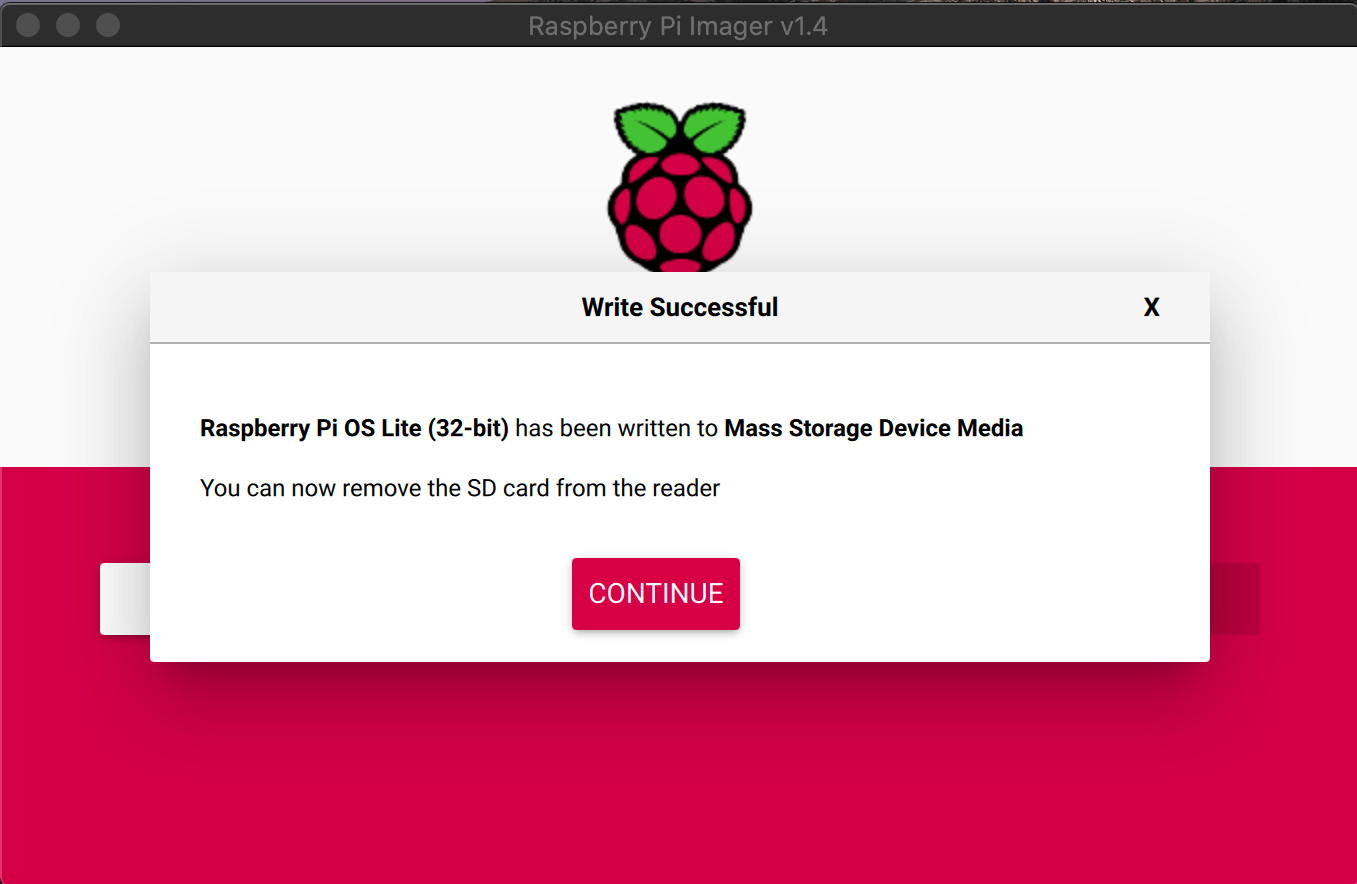The width and height of the screenshot is (1357, 884).
Task: Close the Write Successful dialog with X
Action: 1151,308
